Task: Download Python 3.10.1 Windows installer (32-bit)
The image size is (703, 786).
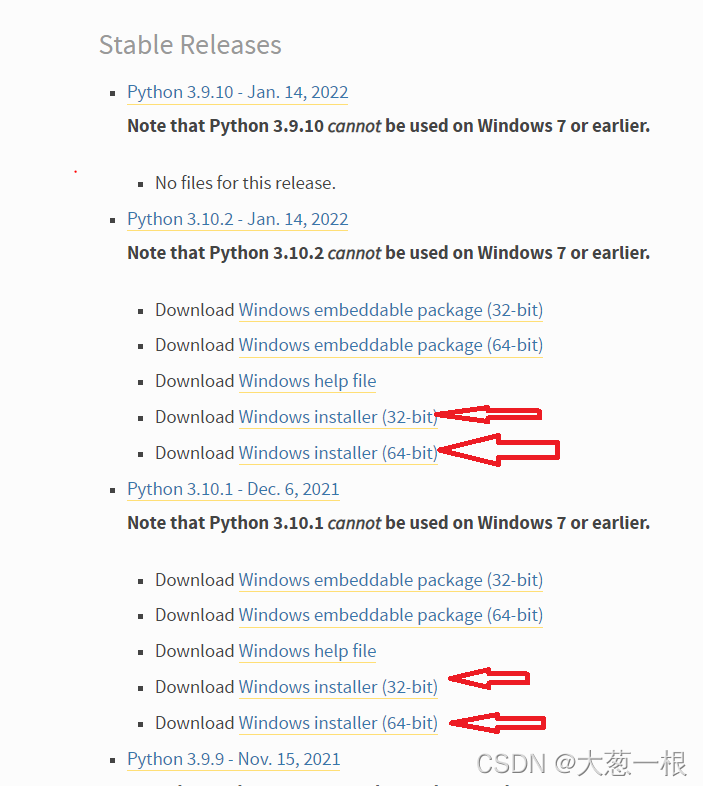Action: pos(338,687)
